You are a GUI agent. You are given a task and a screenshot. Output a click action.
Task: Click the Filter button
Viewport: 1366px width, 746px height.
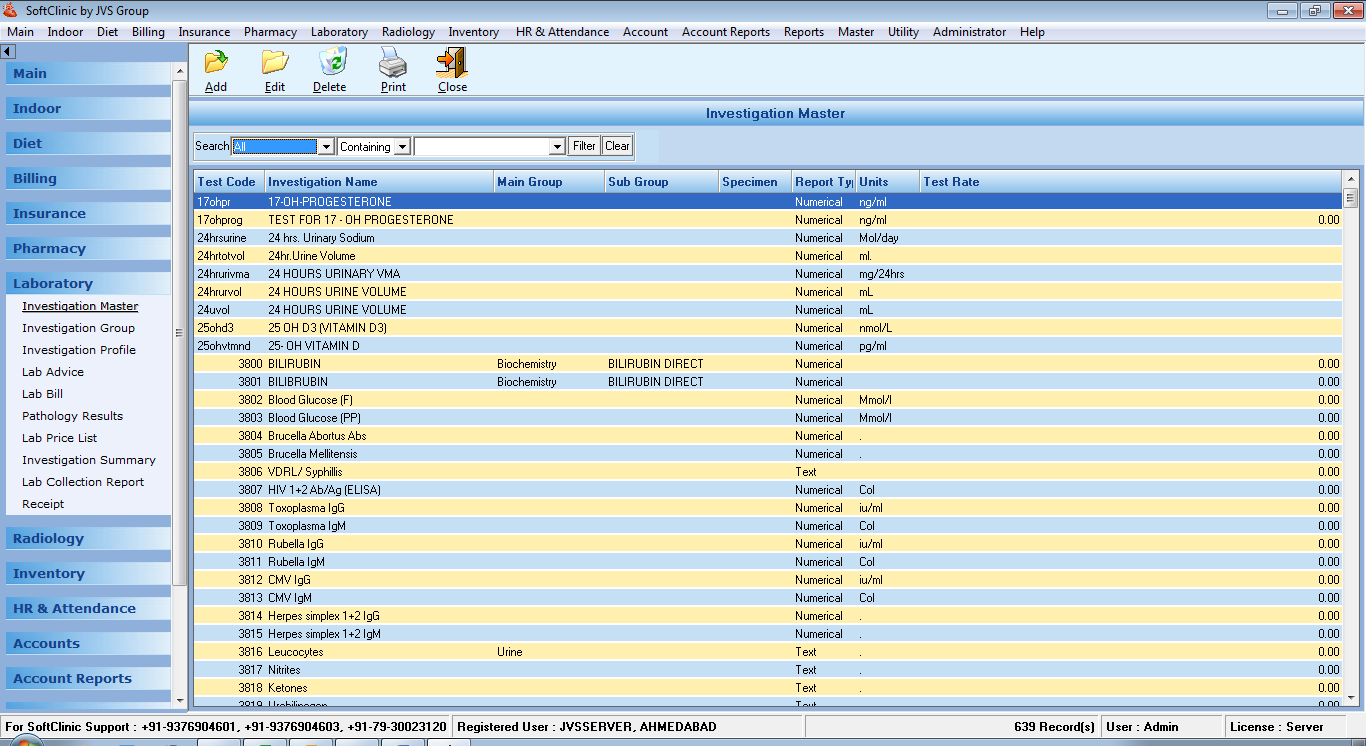click(x=583, y=145)
